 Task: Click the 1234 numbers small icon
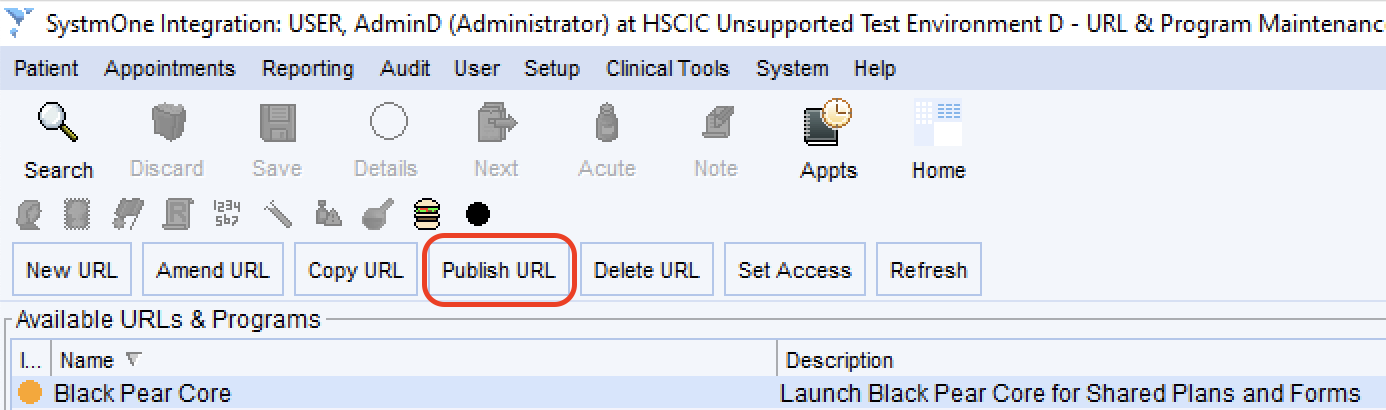(x=227, y=213)
